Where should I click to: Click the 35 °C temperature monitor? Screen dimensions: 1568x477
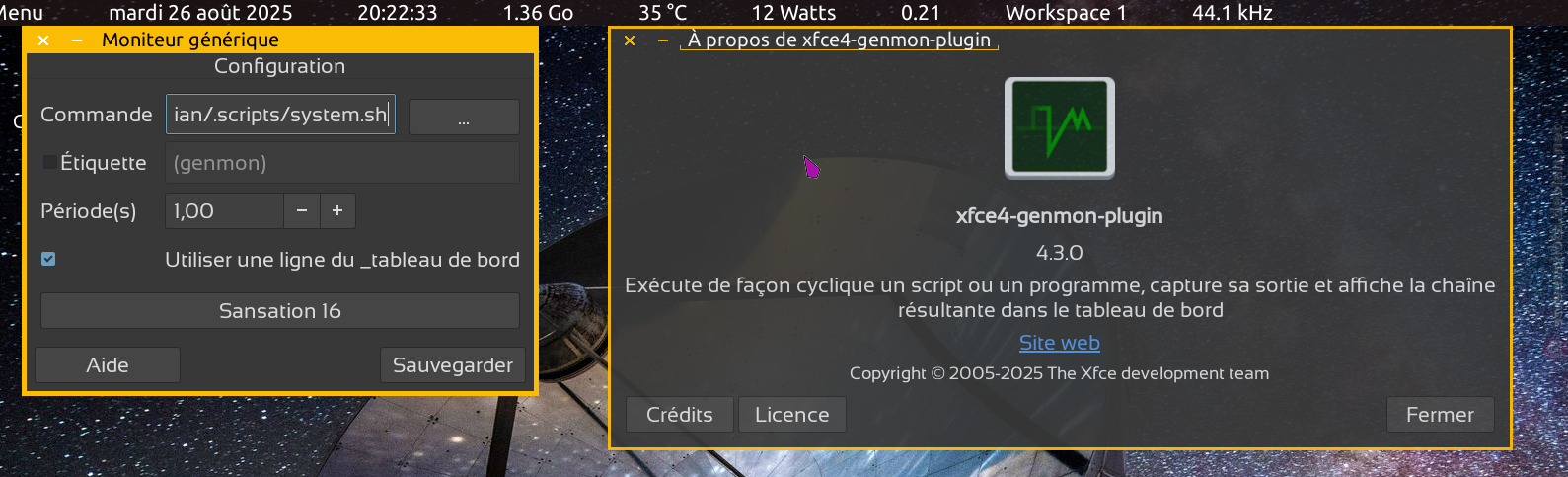point(663,13)
